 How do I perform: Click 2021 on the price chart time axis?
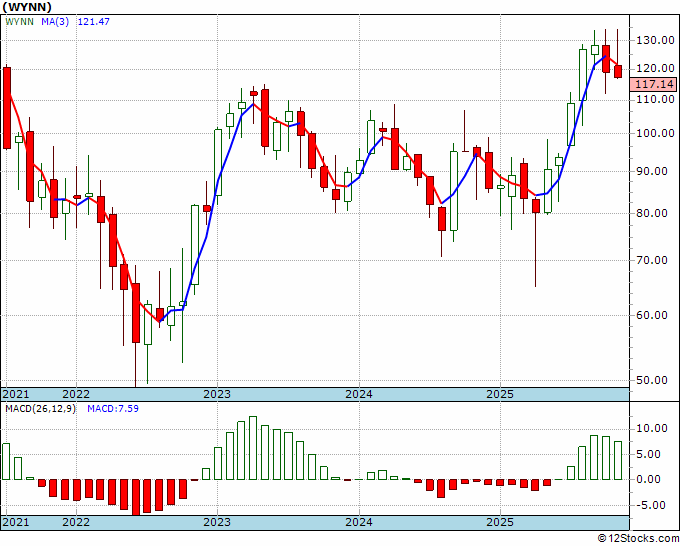point(16,394)
